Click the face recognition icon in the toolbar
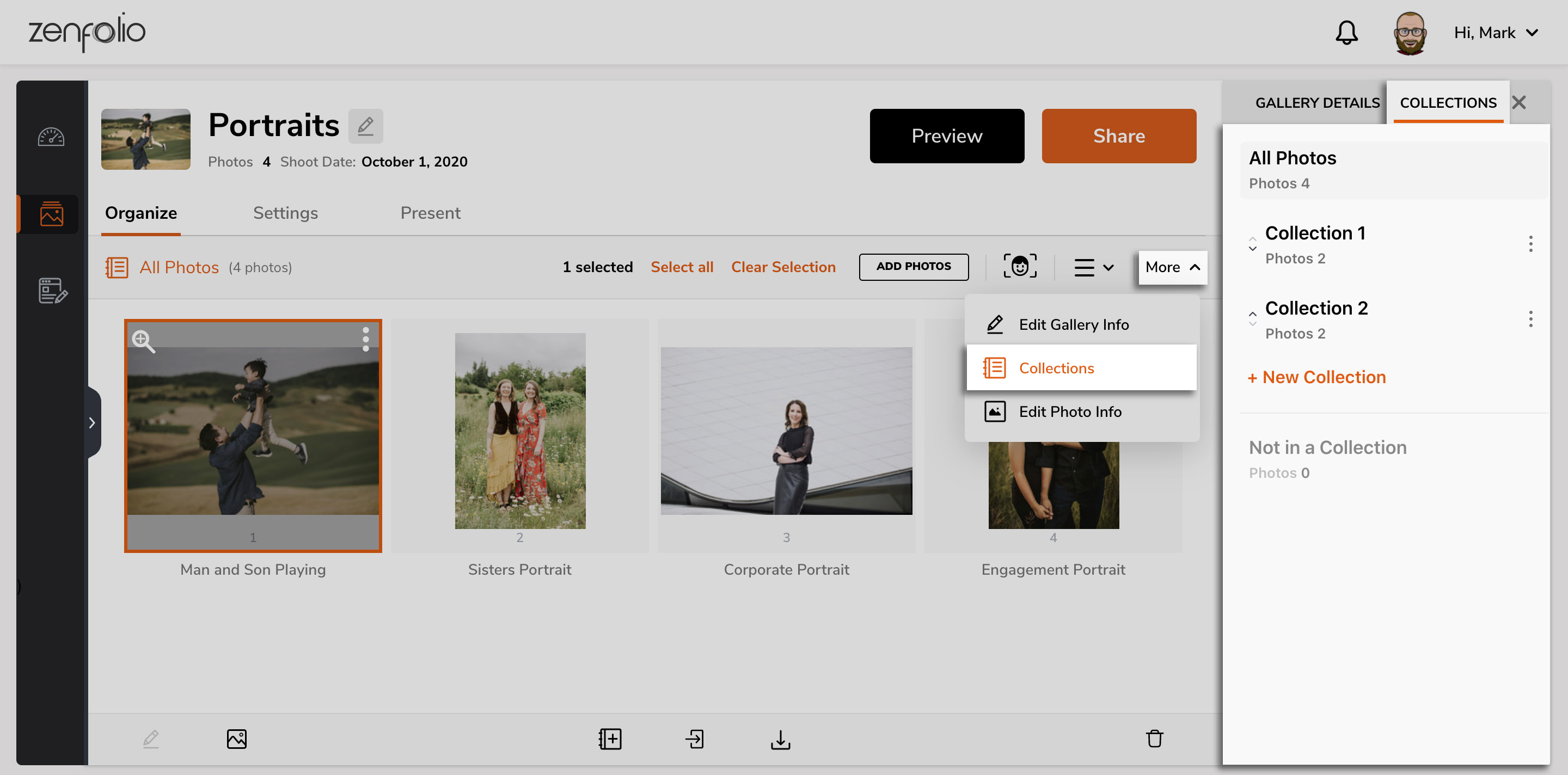 click(1019, 267)
